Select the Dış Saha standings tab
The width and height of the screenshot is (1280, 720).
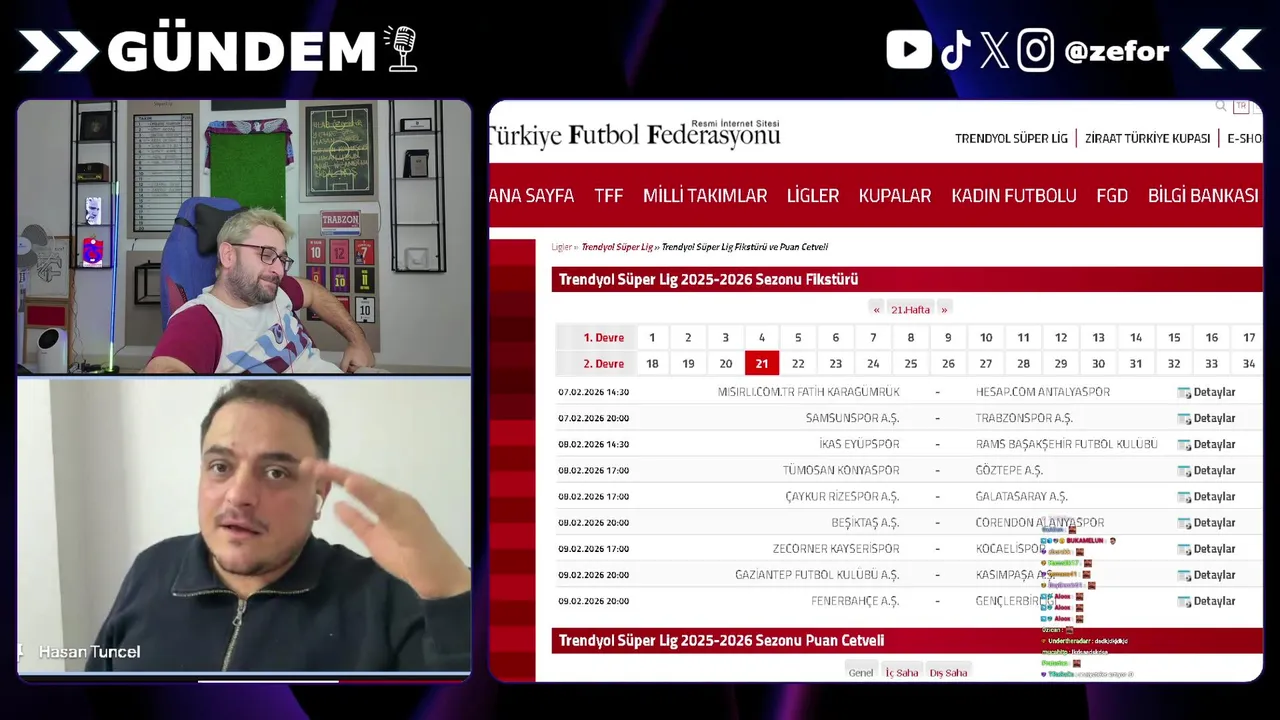pos(948,672)
